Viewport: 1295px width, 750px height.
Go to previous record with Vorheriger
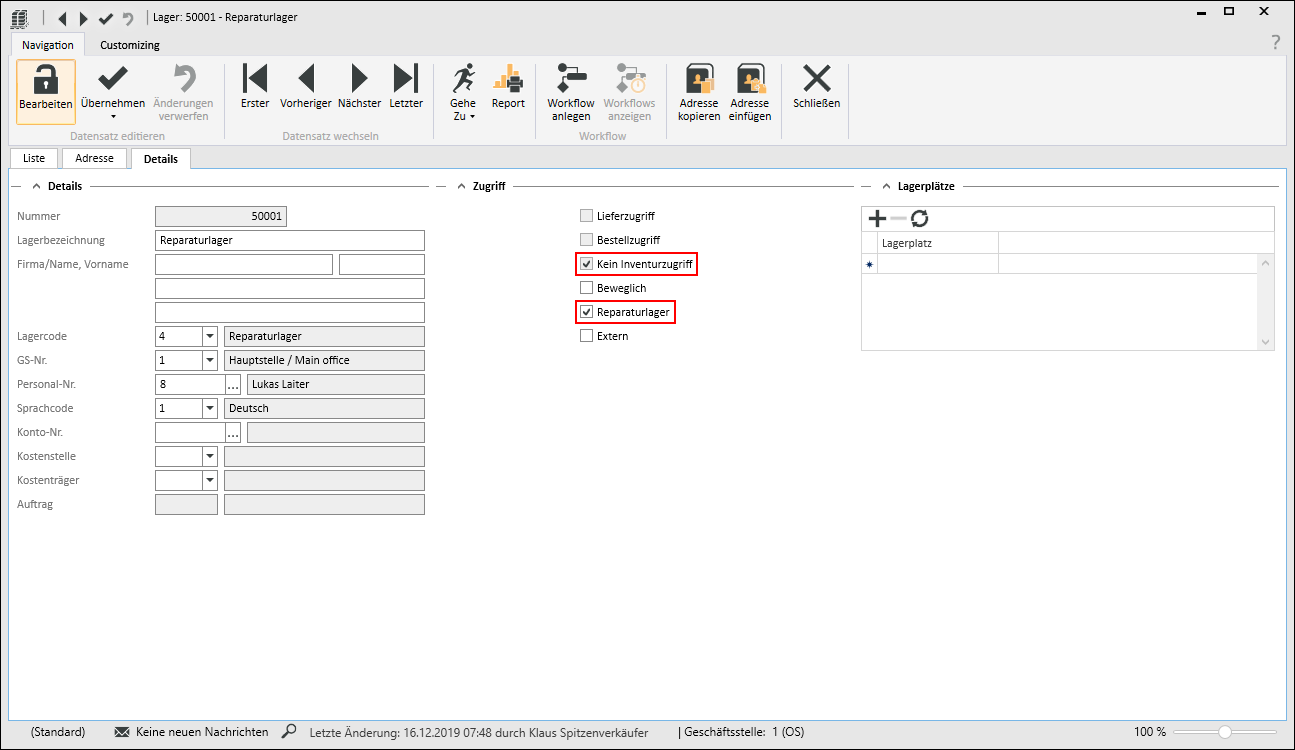pos(306,80)
